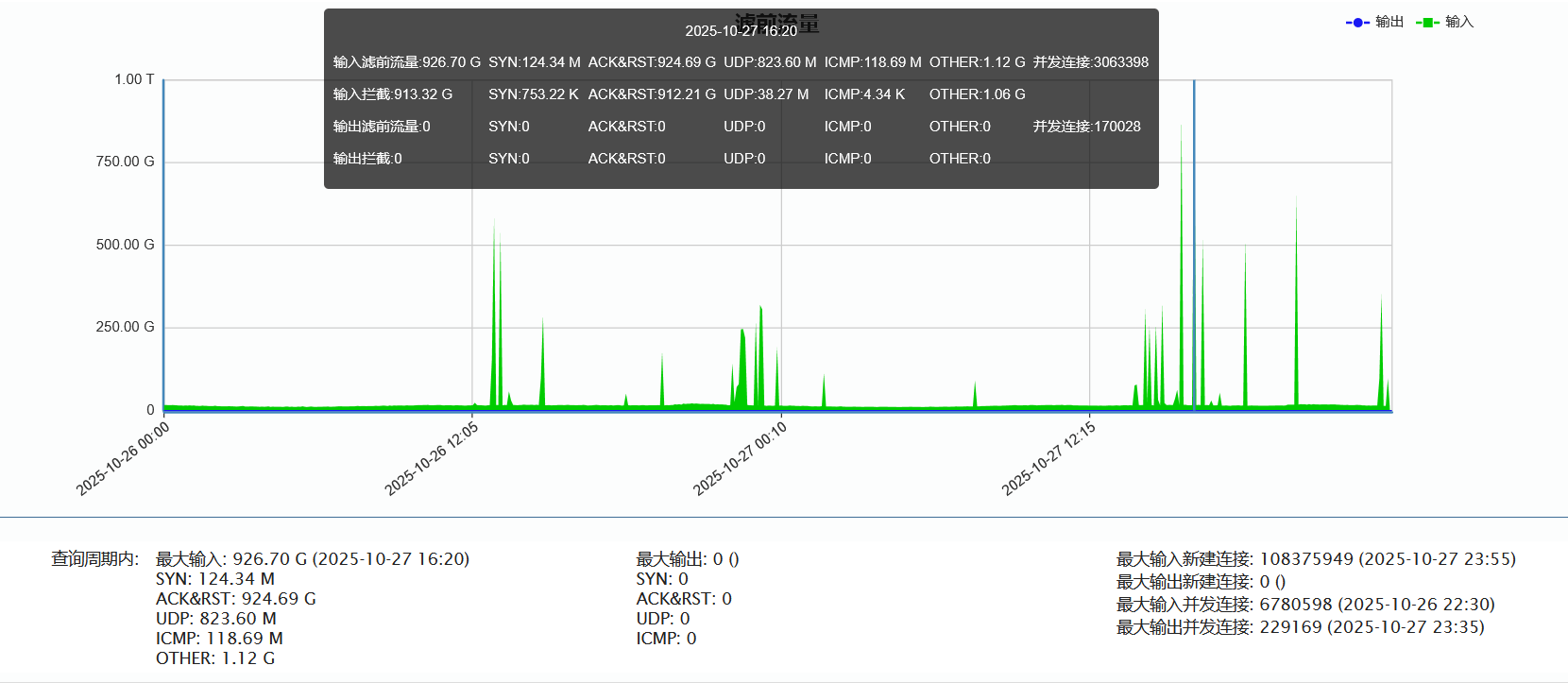Screen dimensions: 1568x683
Task: Click the 1.00 T y-axis label
Action: pos(134,79)
